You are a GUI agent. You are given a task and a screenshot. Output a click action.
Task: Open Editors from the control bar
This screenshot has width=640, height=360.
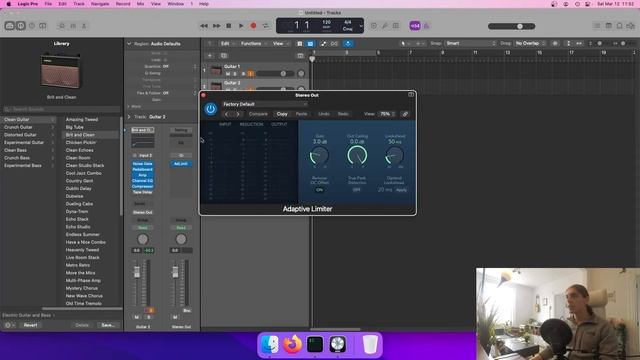(84, 26)
